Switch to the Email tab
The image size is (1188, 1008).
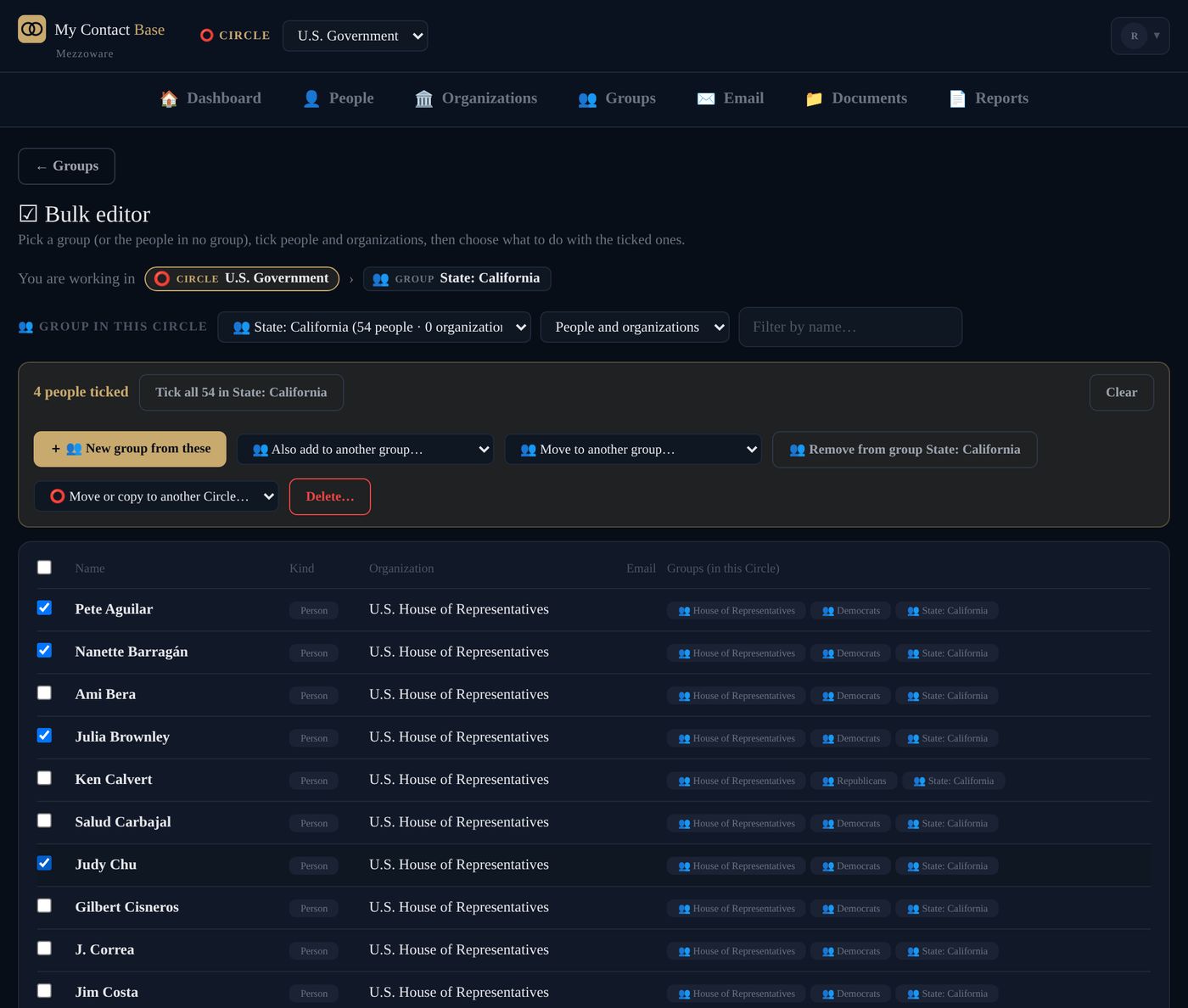[731, 98]
